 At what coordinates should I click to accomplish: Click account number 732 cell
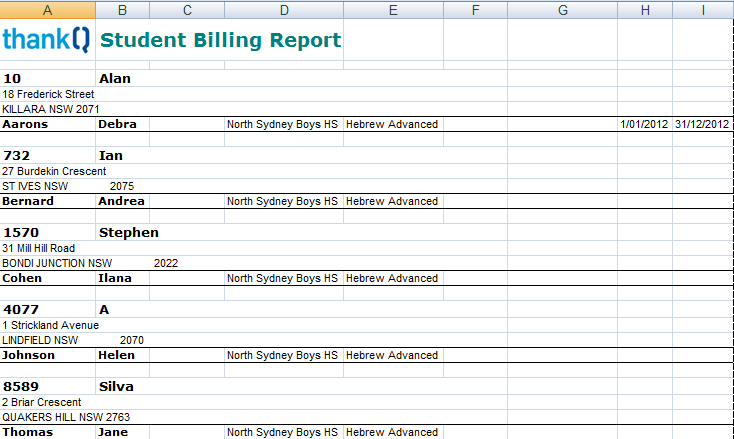[x=17, y=155]
